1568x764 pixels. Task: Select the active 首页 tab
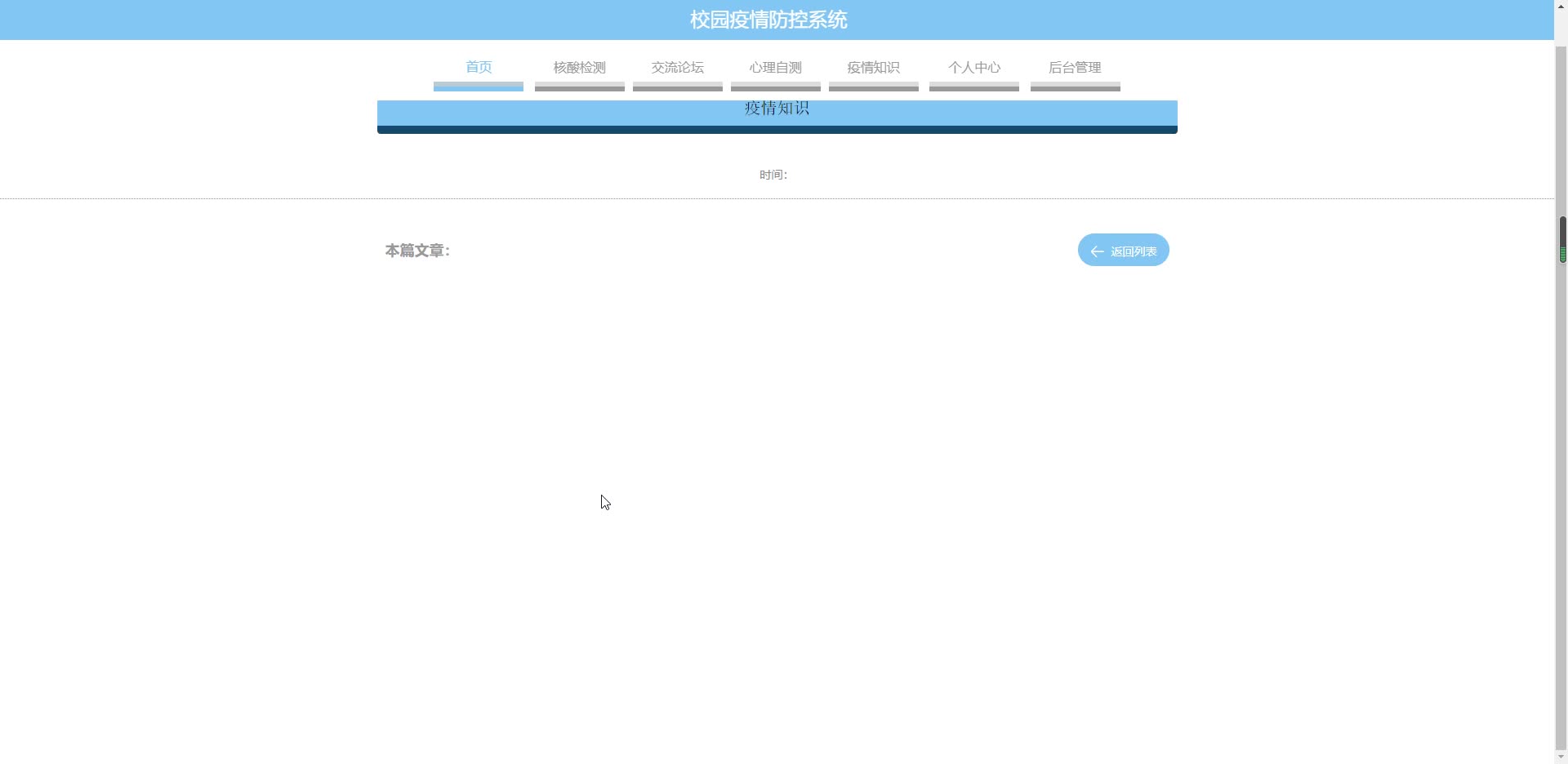478,68
